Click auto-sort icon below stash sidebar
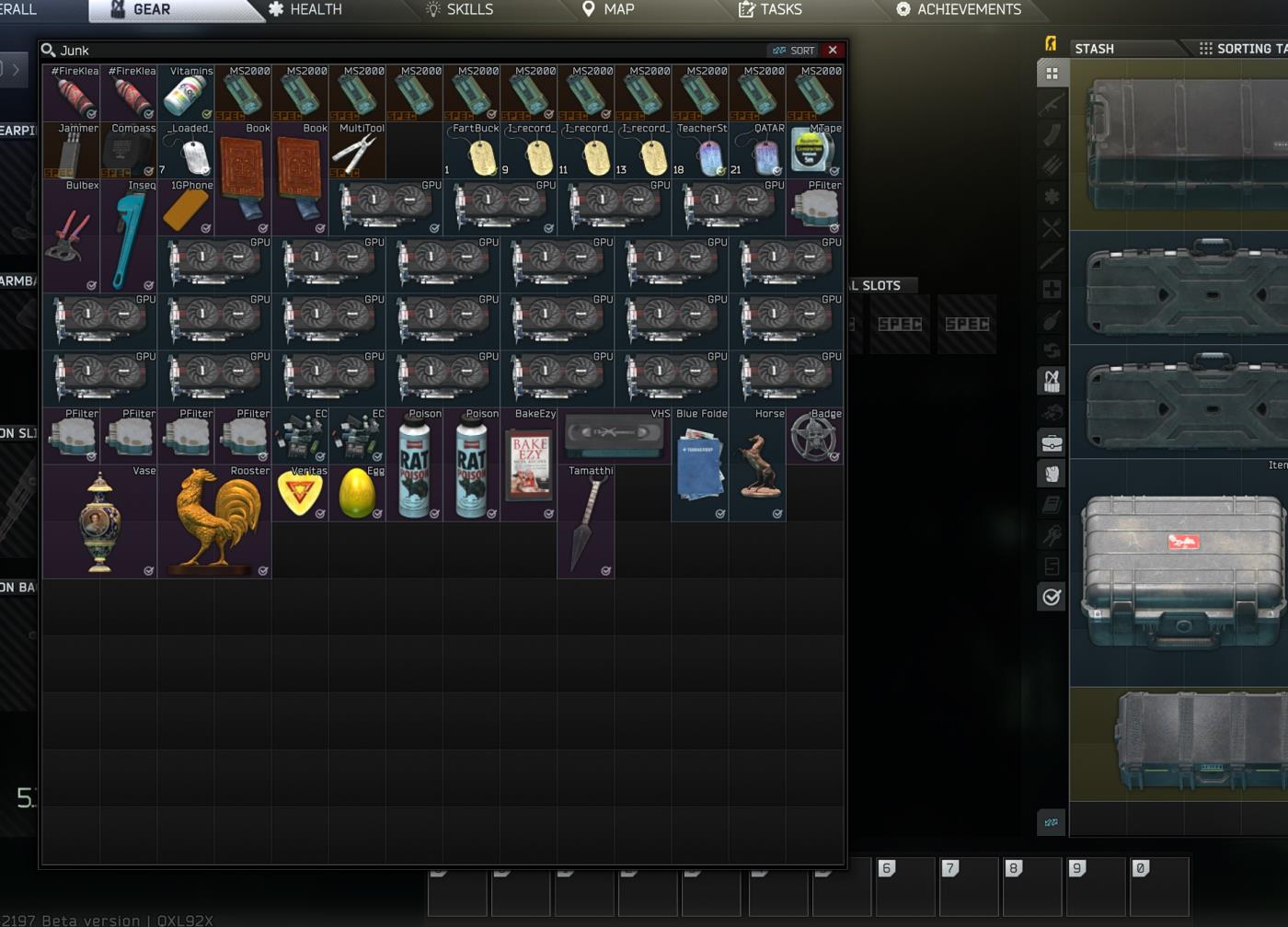This screenshot has width=1288, height=927. tap(1052, 822)
